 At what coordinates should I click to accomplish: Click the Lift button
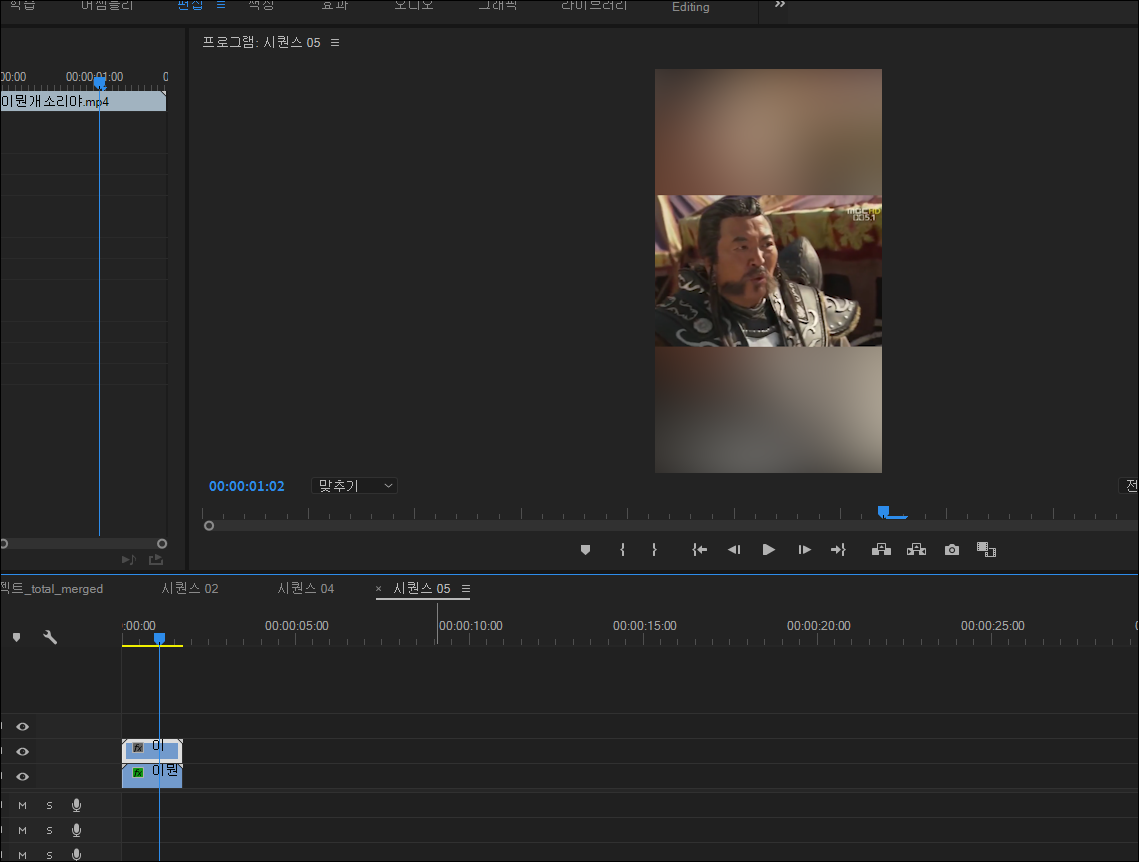click(881, 550)
